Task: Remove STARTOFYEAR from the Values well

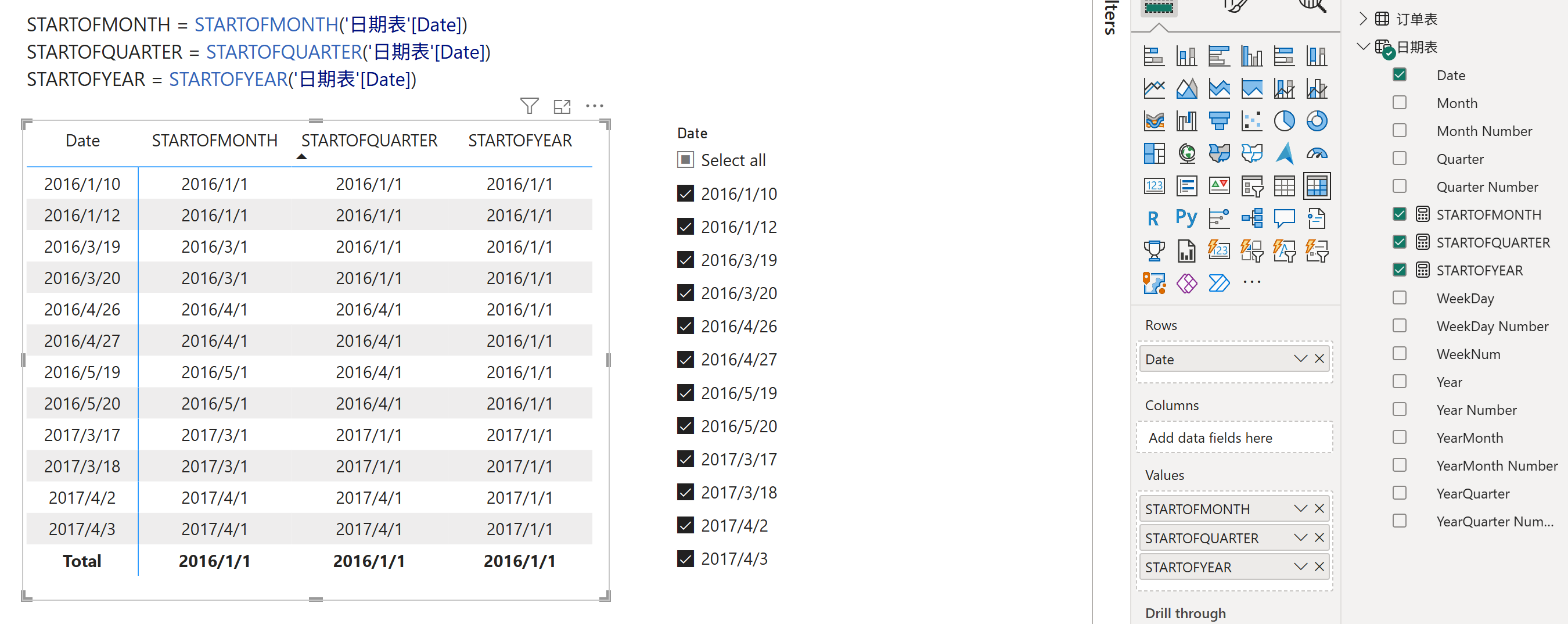Action: (1319, 567)
